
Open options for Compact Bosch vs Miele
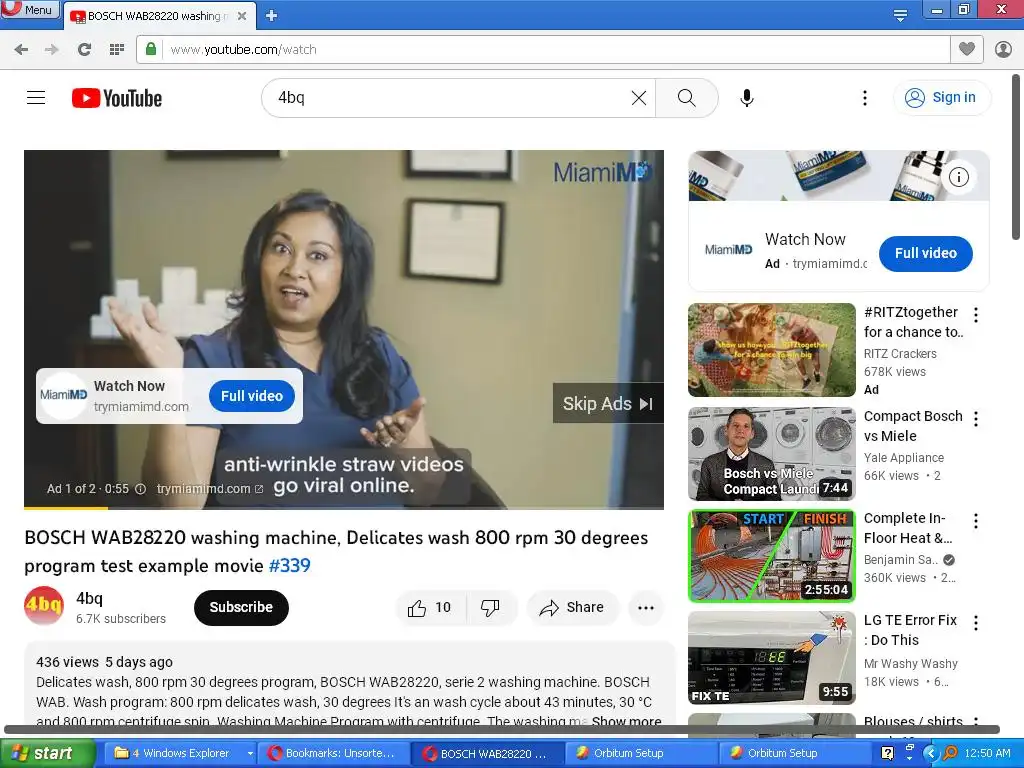(x=976, y=419)
